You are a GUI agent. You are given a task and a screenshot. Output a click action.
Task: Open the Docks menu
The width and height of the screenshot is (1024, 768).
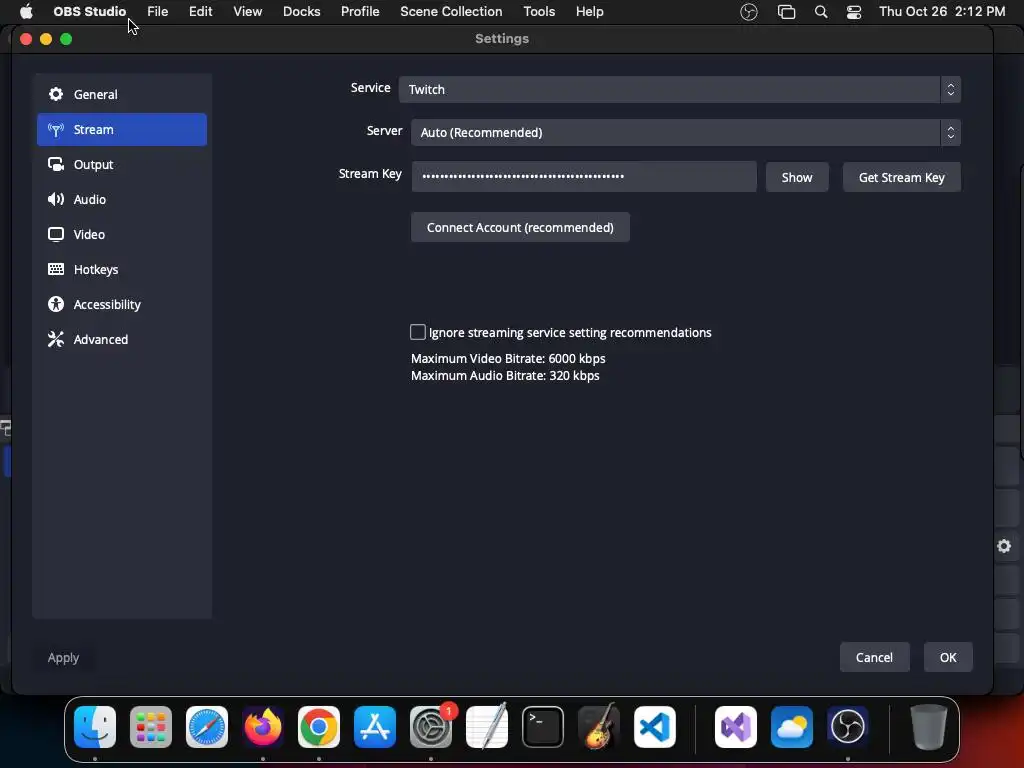click(x=302, y=11)
